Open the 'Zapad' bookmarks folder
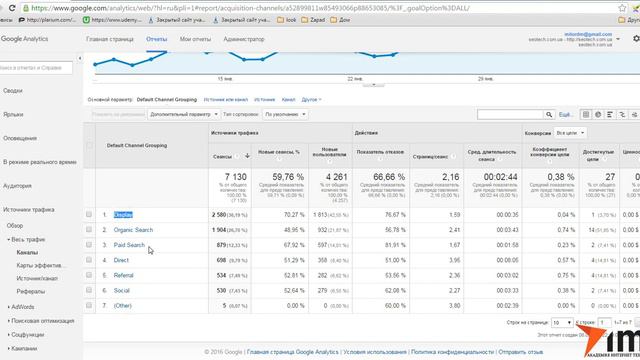640x360 pixels. [x=313, y=20]
